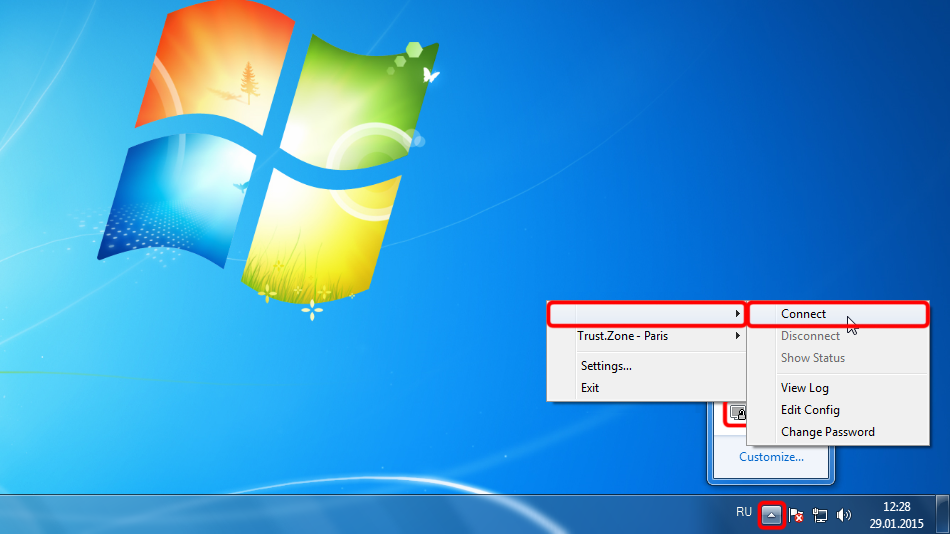950x534 pixels.
Task: Select Edit Config option
Action: (810, 410)
